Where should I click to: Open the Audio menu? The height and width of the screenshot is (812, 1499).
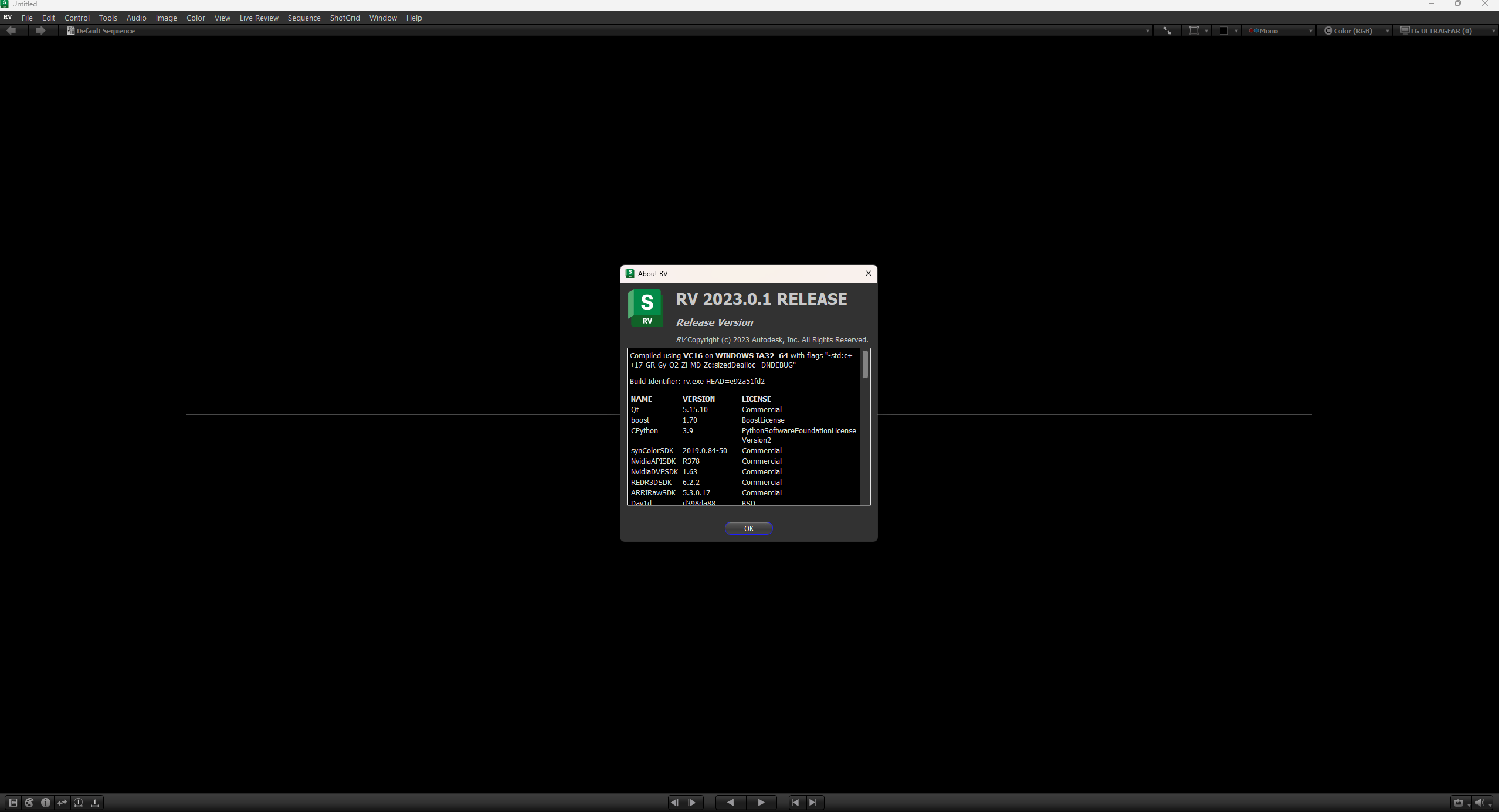click(x=137, y=18)
